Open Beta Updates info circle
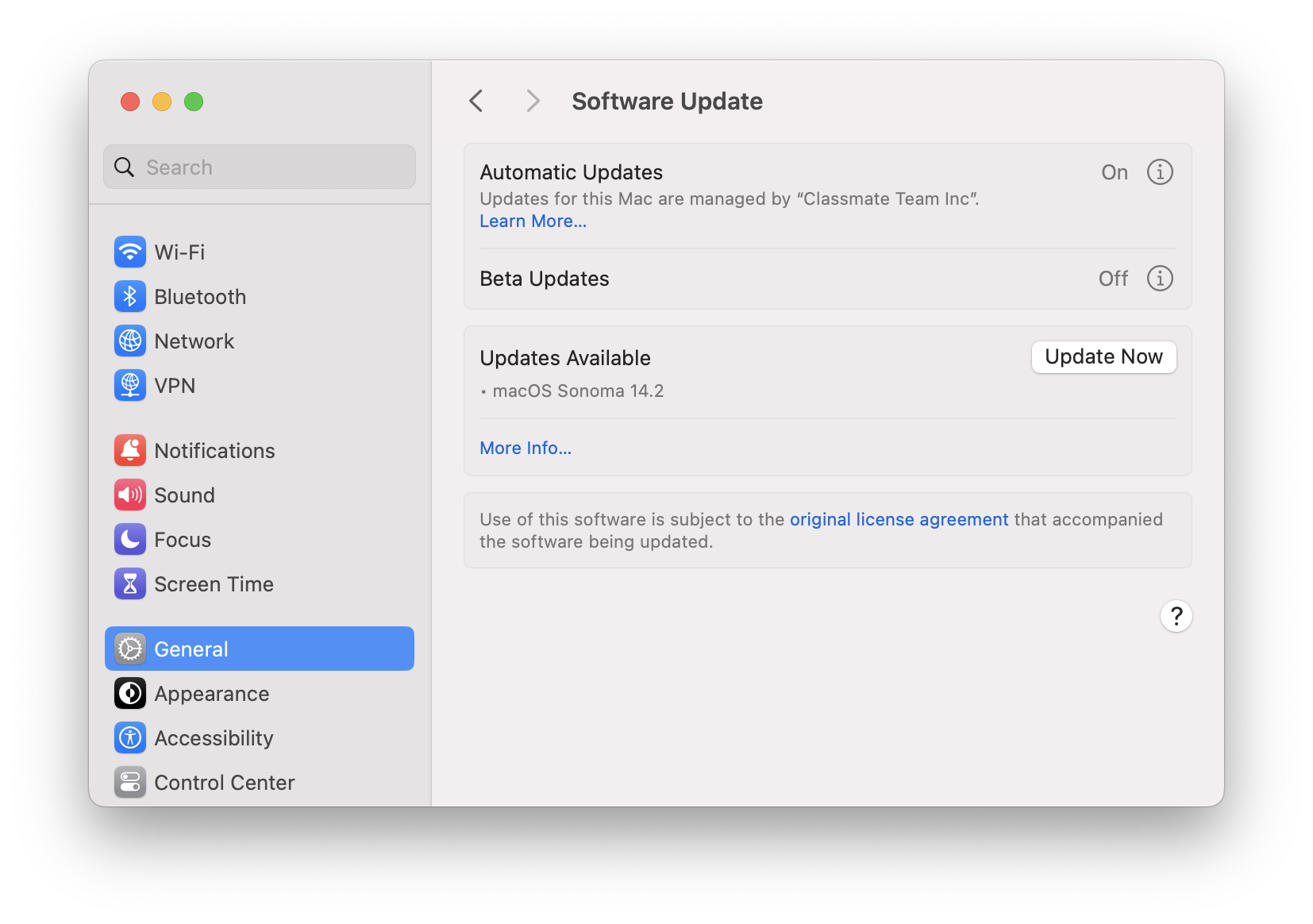 1160,278
